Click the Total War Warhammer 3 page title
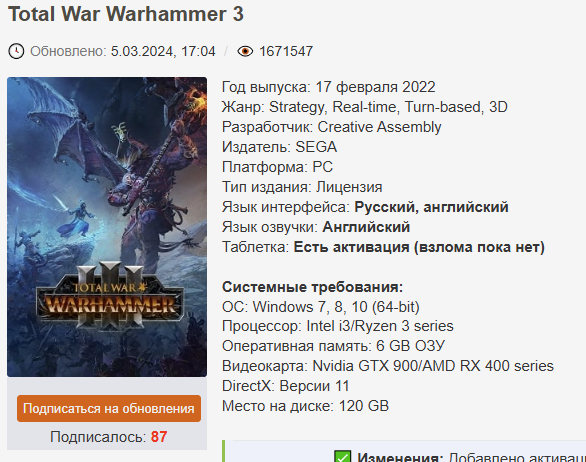The image size is (586, 462). 126,14
